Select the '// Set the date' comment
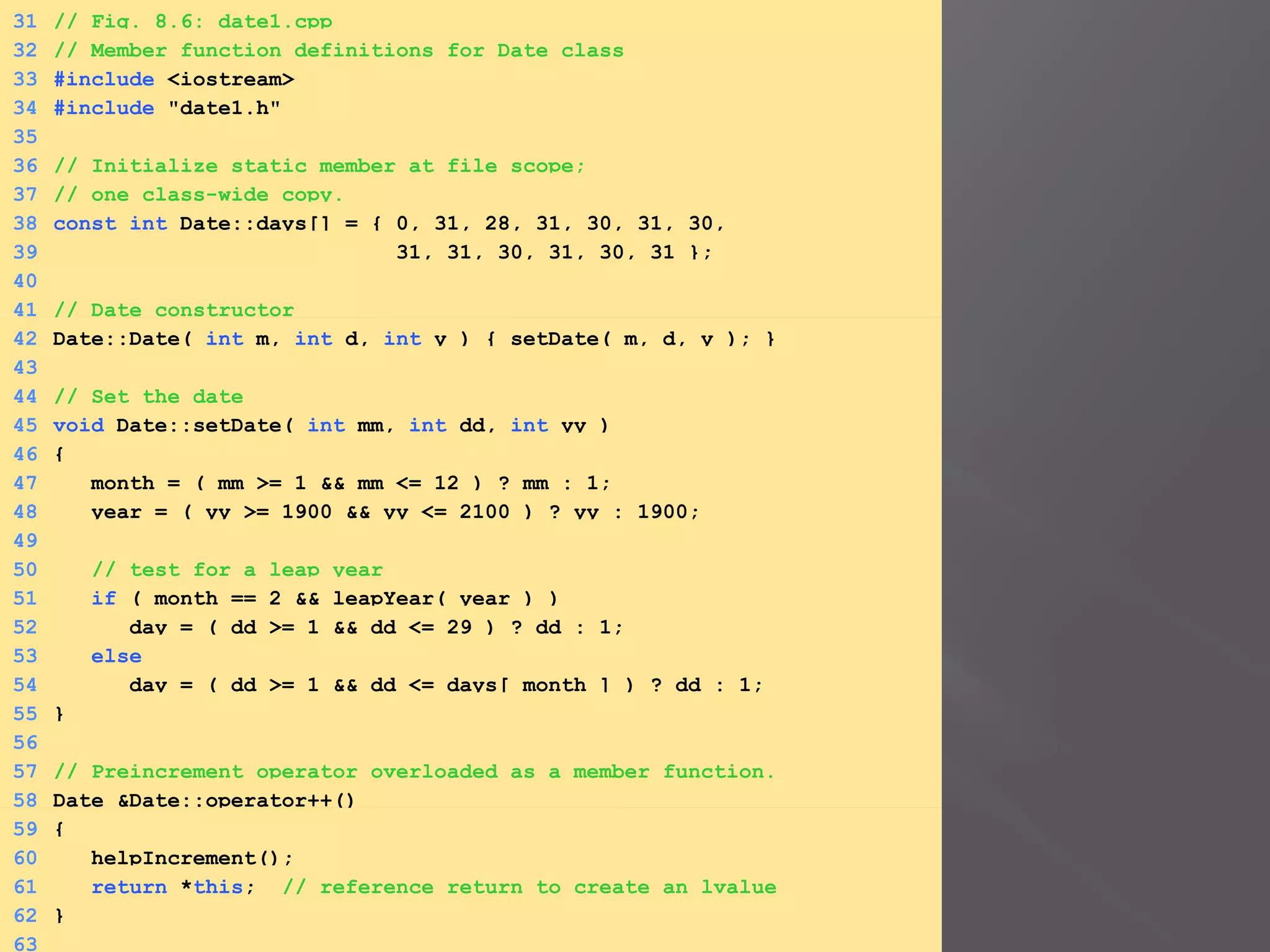Screen dimensions: 1270x952 [148, 396]
